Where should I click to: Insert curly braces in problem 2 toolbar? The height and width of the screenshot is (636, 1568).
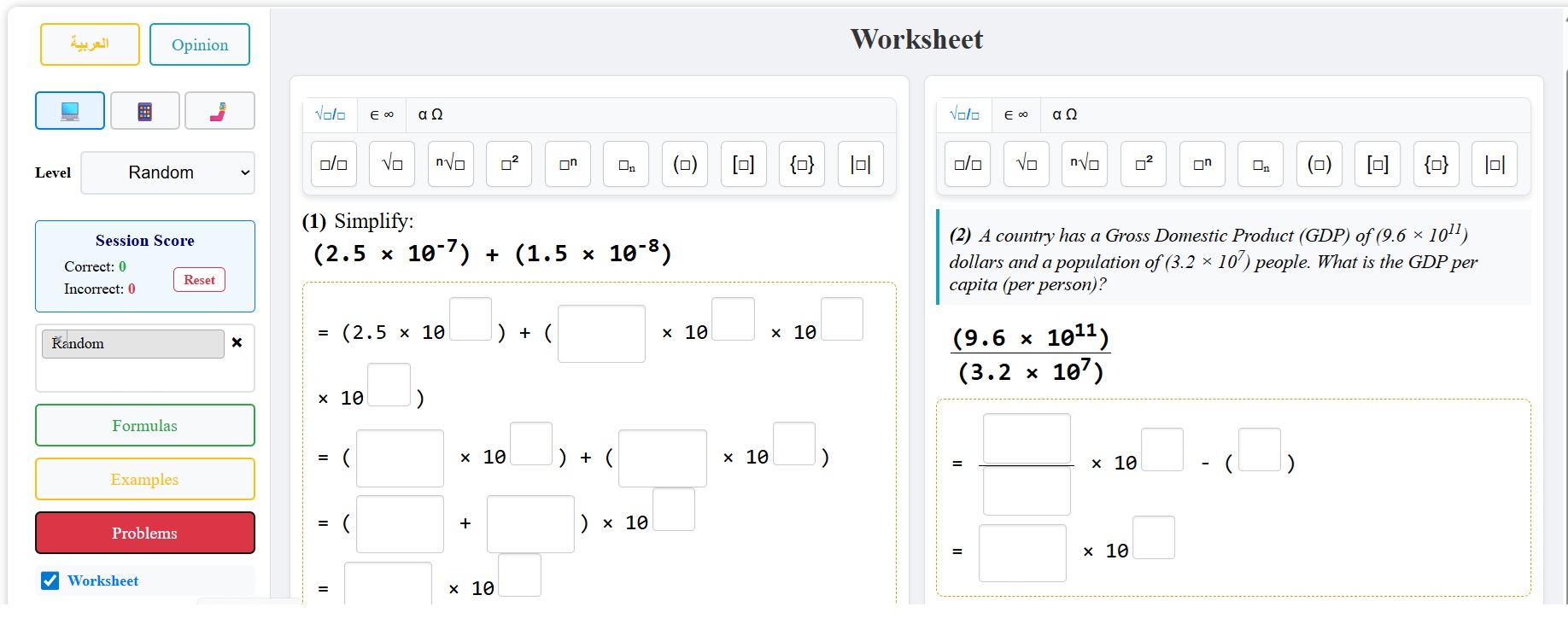click(x=1436, y=164)
